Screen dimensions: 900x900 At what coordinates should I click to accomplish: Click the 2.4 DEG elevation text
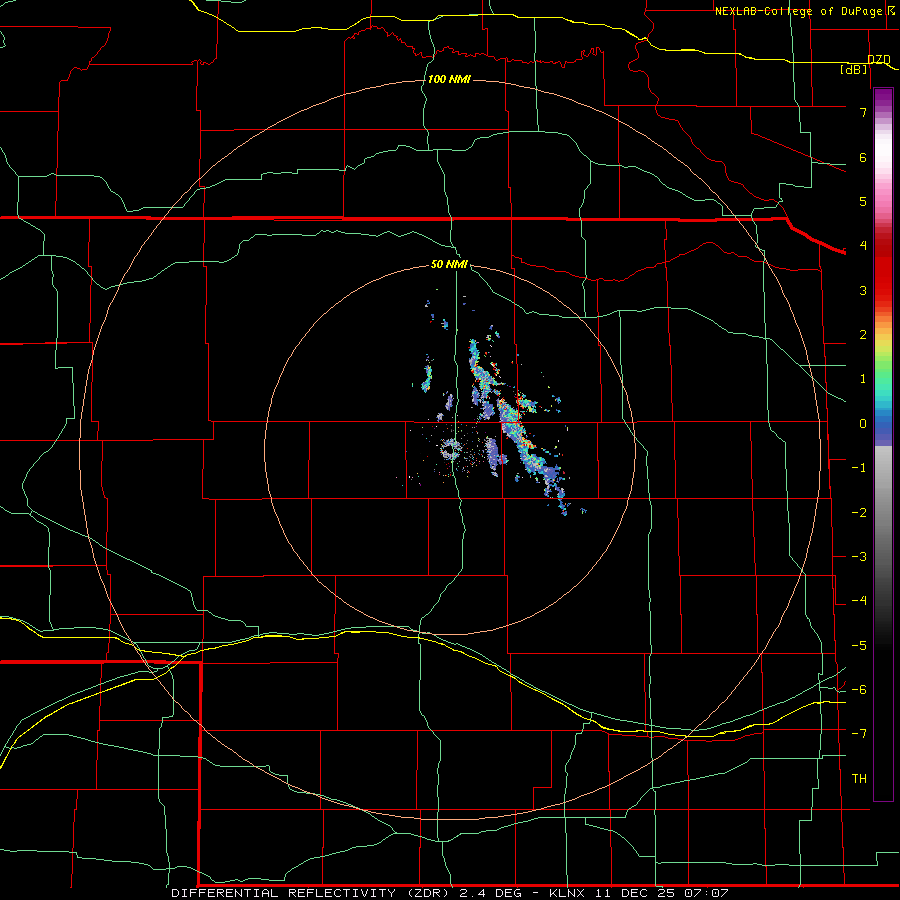tap(490, 893)
